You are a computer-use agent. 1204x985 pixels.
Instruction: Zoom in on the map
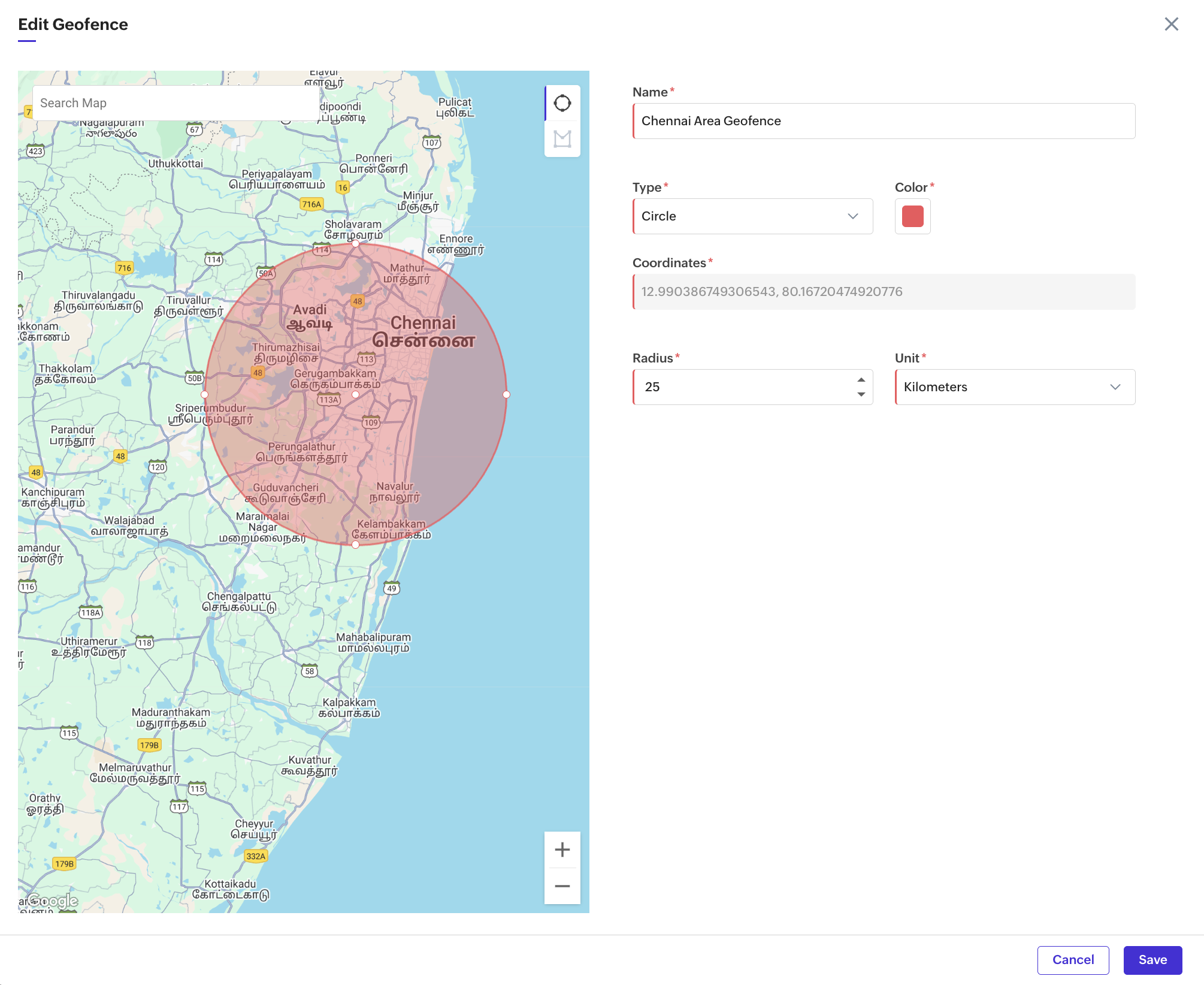point(562,850)
